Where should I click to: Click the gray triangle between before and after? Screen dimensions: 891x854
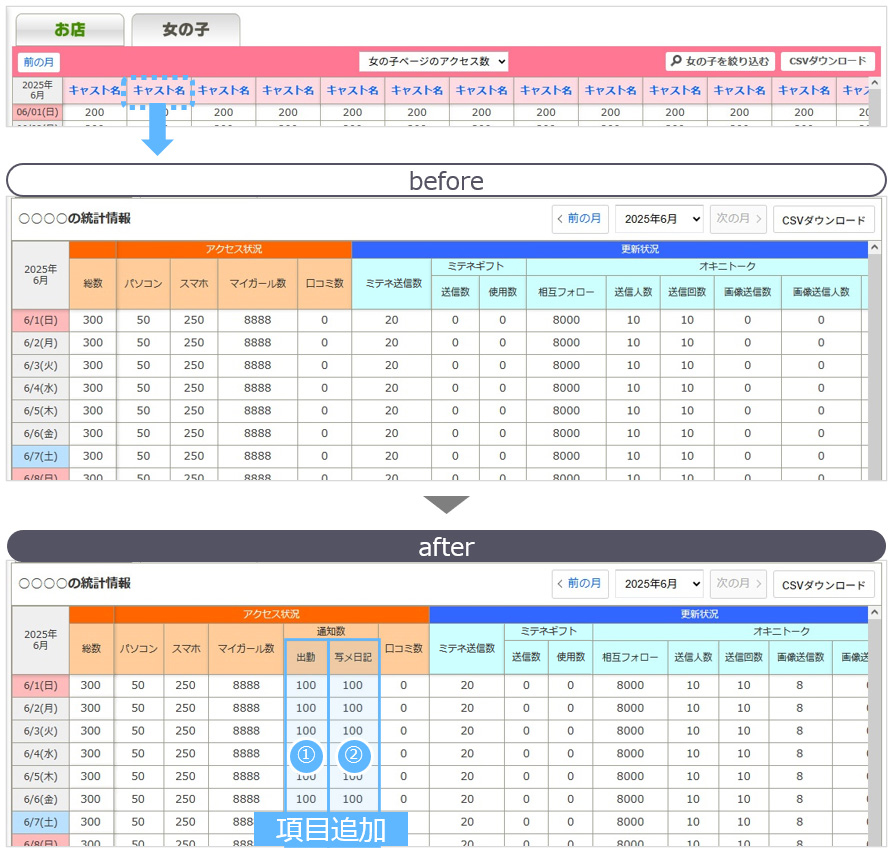445,504
